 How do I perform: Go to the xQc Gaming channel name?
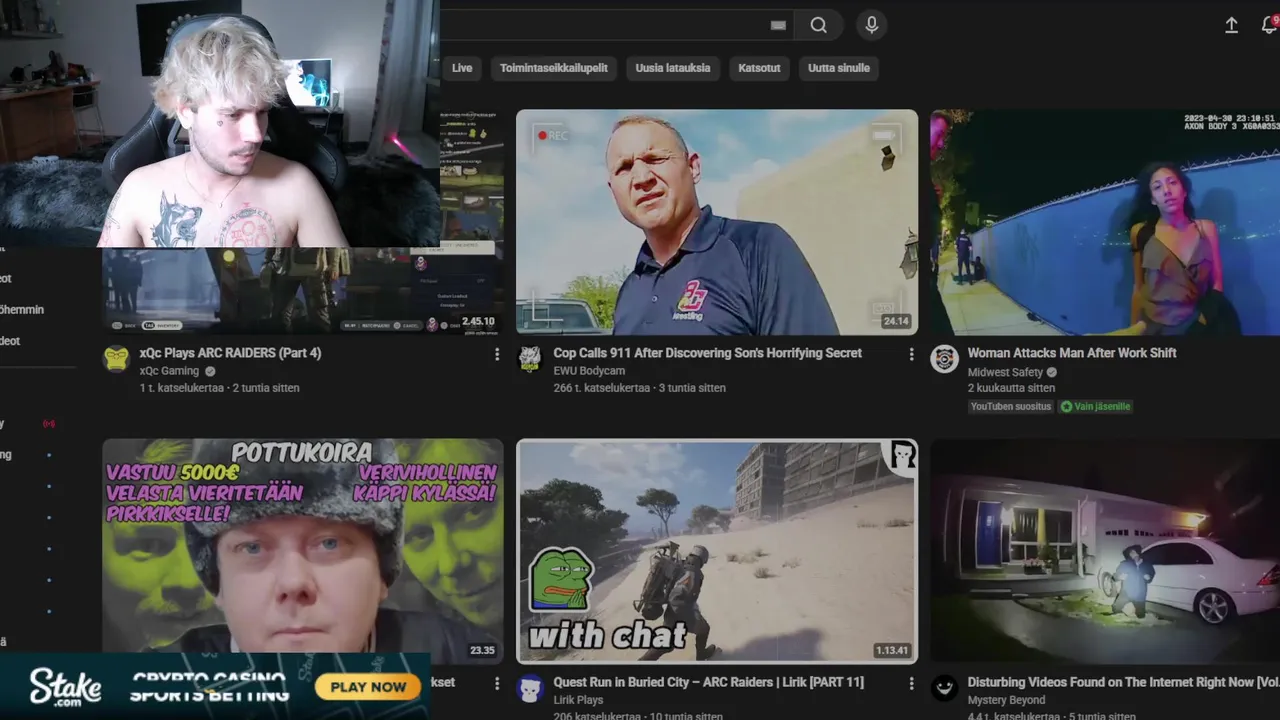pos(170,371)
